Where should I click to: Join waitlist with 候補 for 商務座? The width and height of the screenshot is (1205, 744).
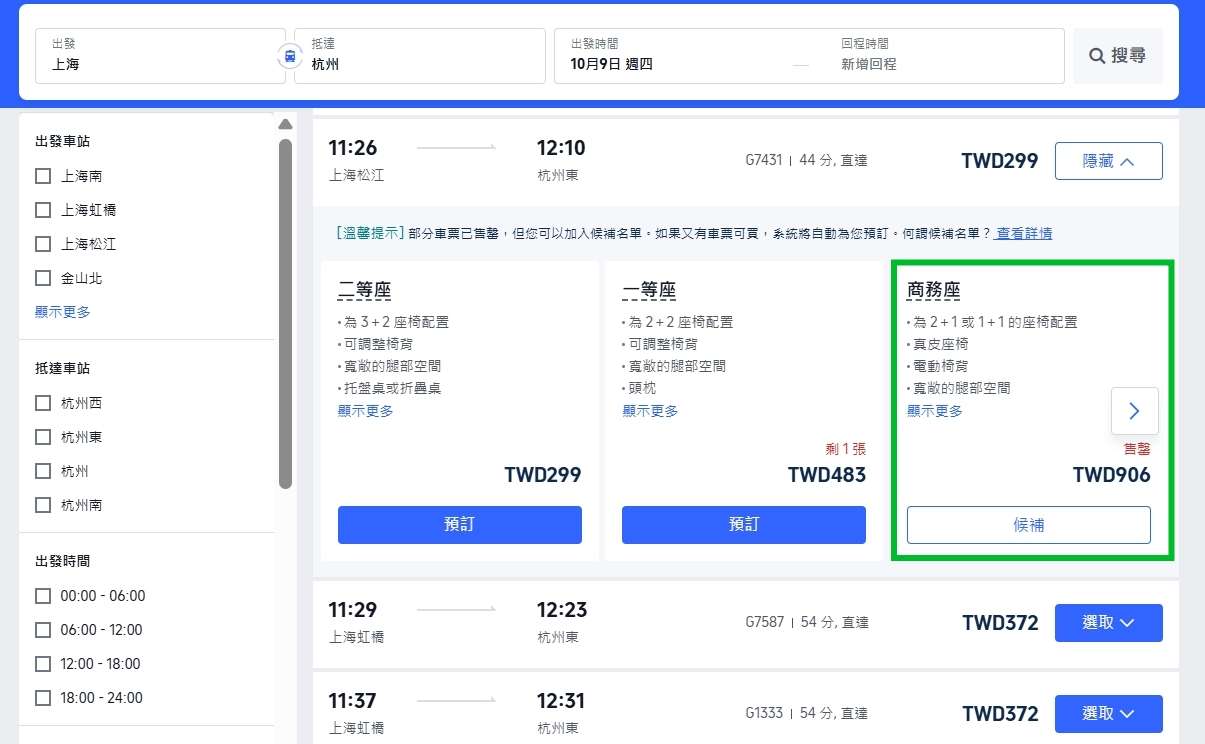[1028, 525]
